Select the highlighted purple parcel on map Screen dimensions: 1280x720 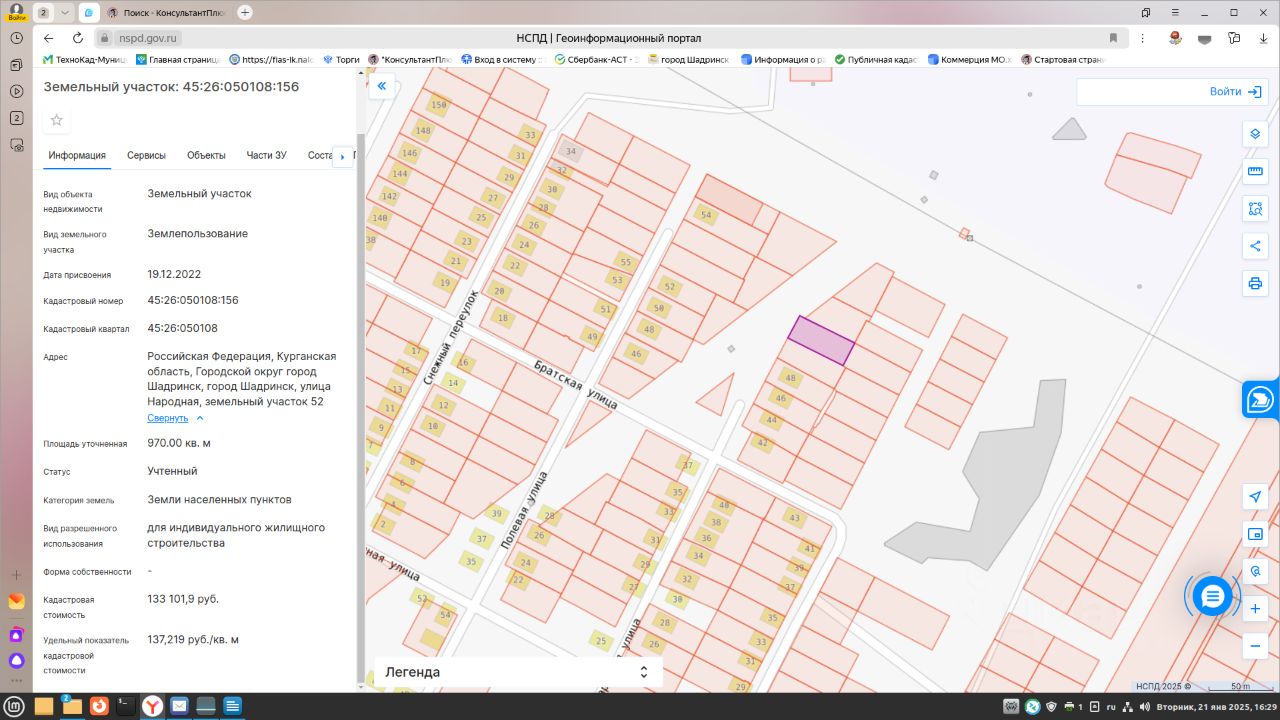[x=821, y=340]
